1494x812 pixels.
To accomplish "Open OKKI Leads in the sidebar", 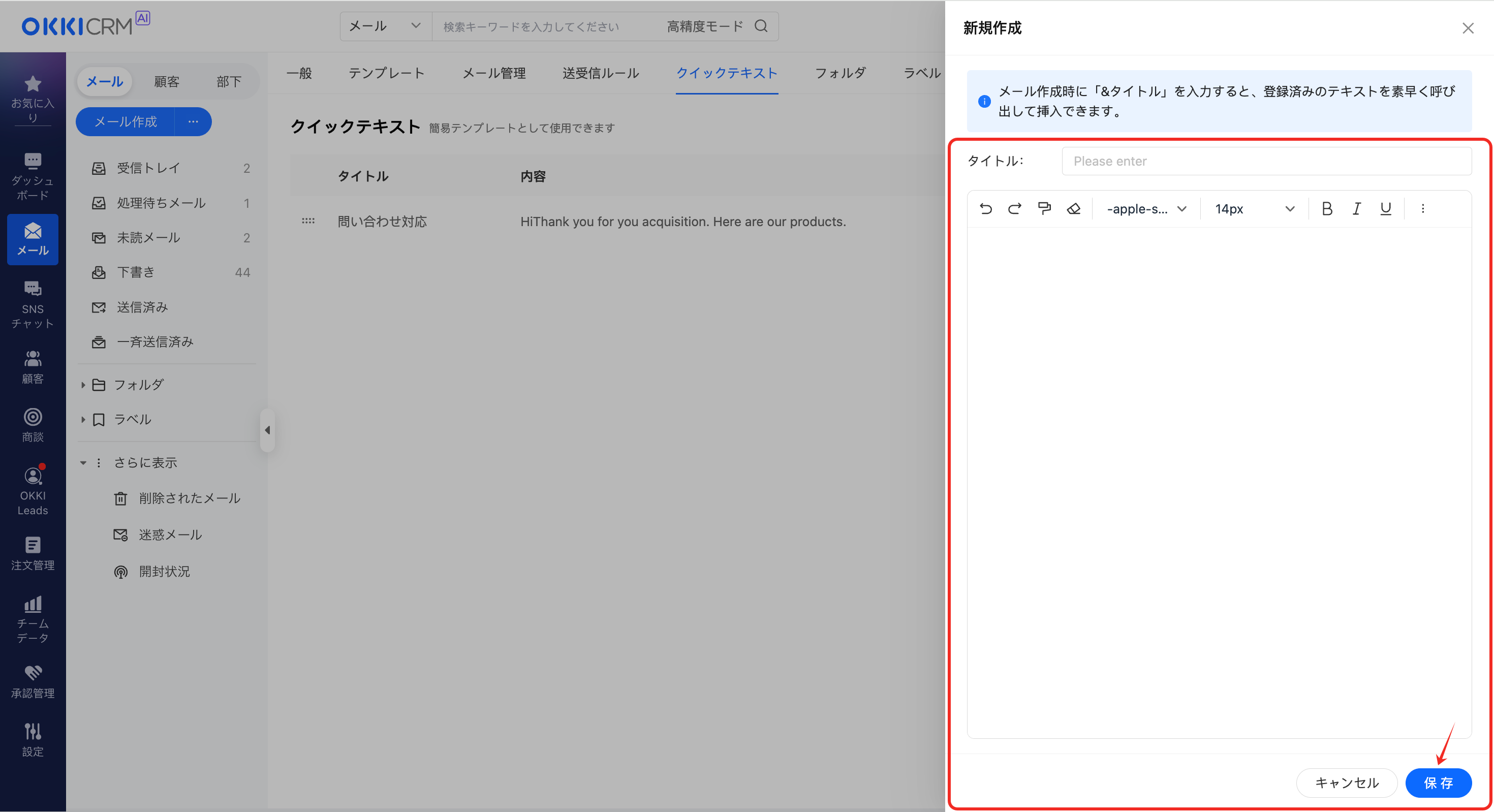I will (33, 490).
